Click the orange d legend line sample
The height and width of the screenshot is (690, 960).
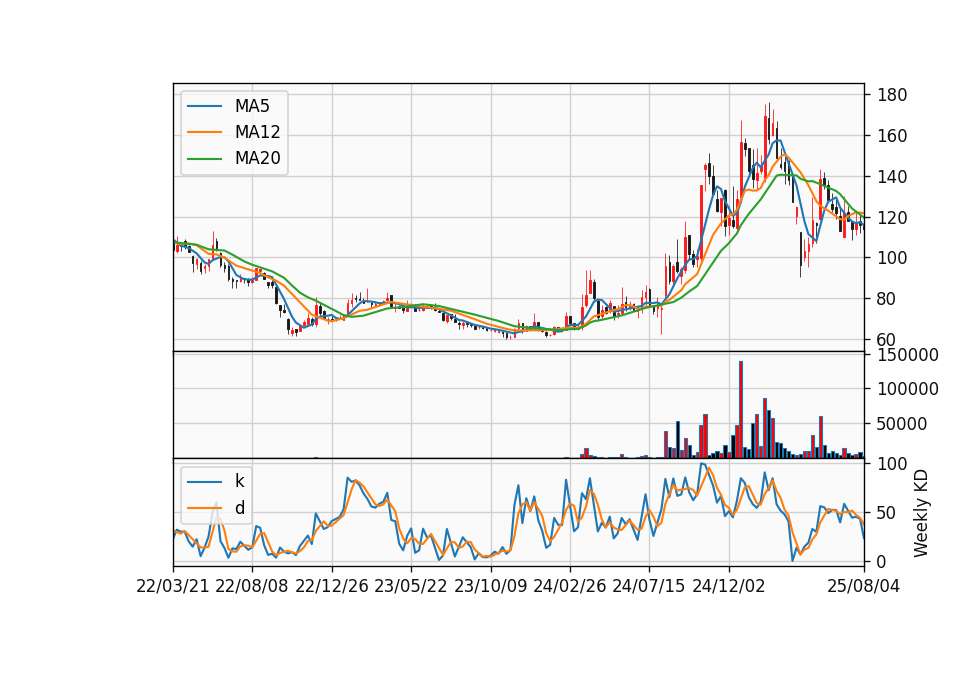[204, 508]
